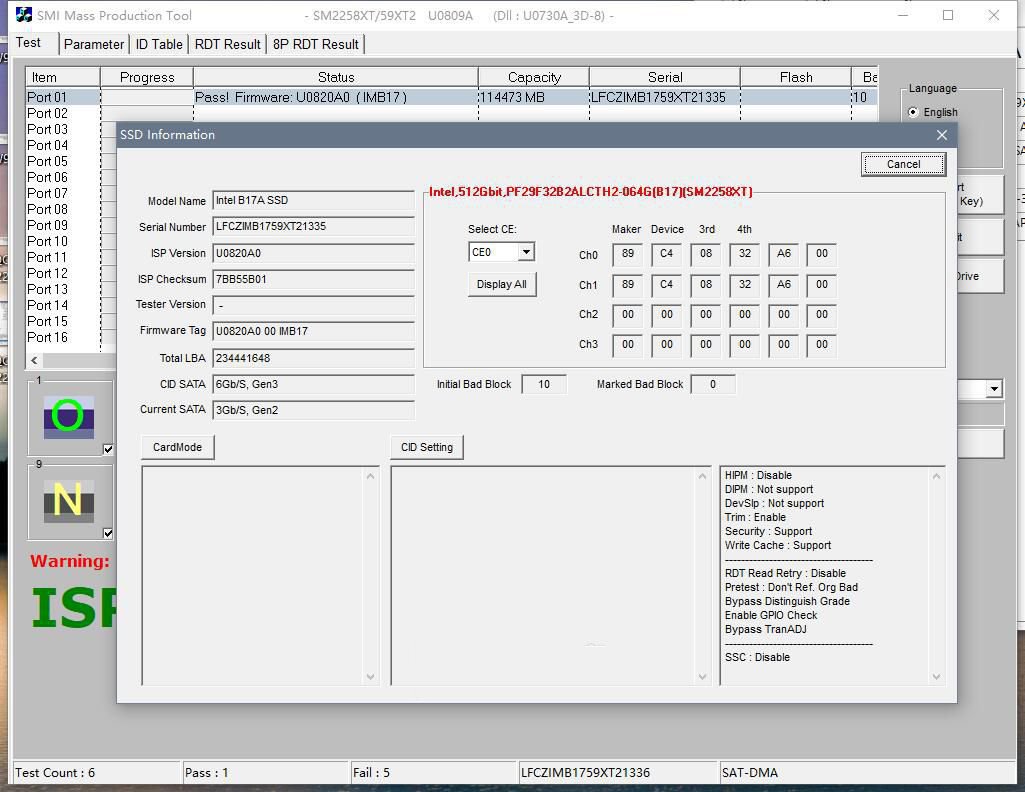Image resolution: width=1025 pixels, height=792 pixels.
Task: Click 'RDT Read Retry : Disable' line
Action: [x=785, y=573]
